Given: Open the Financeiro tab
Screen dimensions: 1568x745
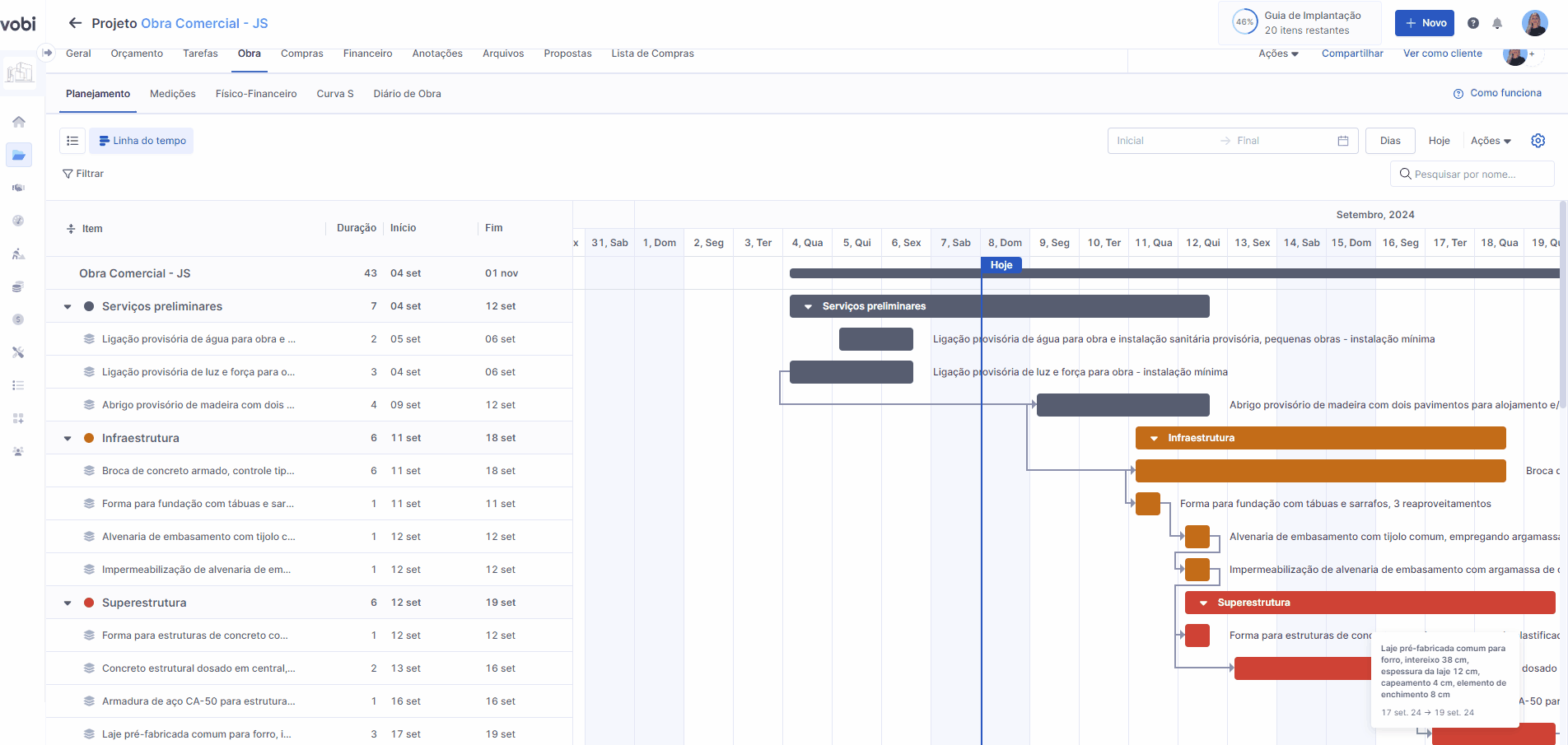Looking at the screenshot, I should (367, 54).
